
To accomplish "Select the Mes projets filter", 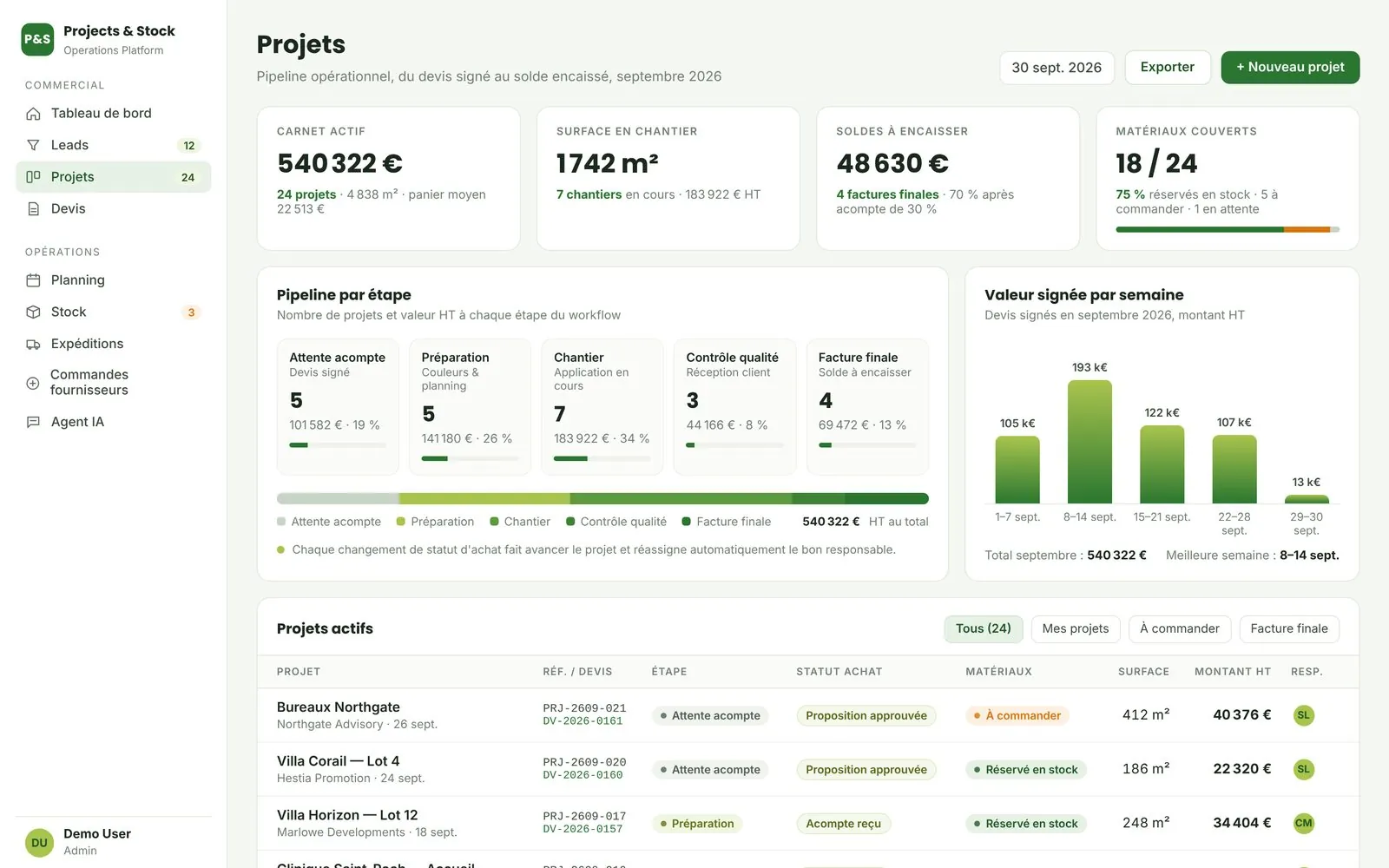I will click(1075, 628).
